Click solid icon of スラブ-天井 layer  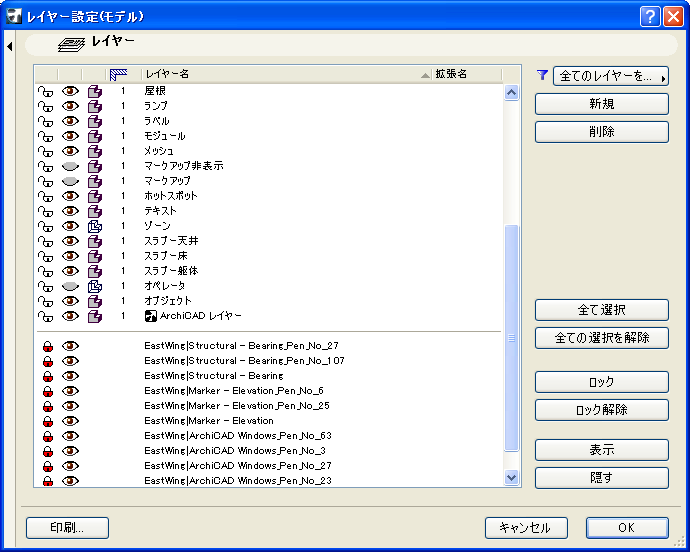point(95,241)
